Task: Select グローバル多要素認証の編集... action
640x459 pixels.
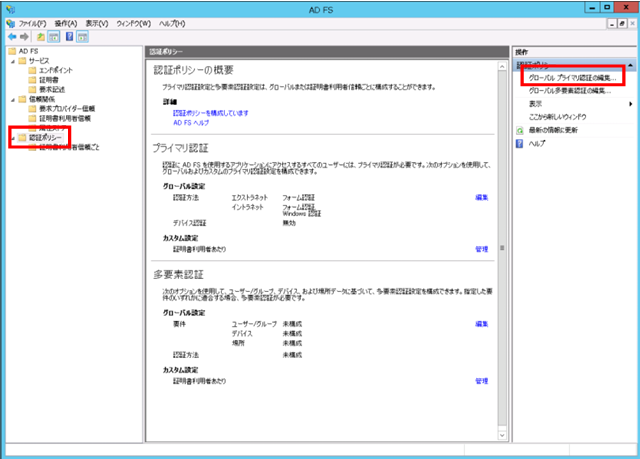Action: click(x=569, y=91)
